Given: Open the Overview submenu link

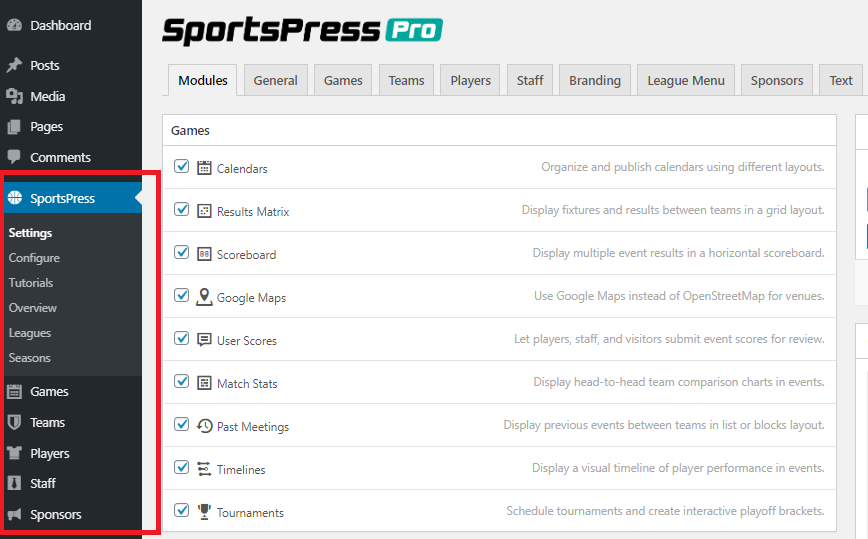Looking at the screenshot, I should pos(33,308).
